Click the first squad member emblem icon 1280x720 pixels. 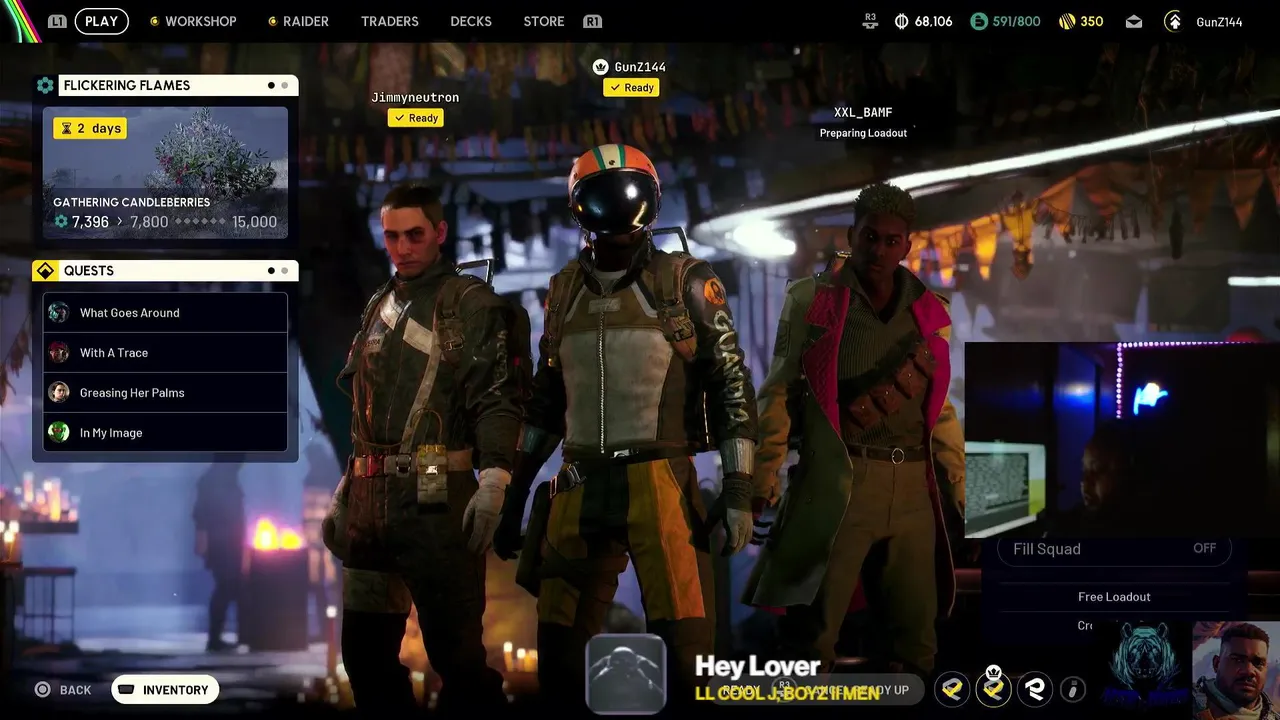[x=953, y=689]
